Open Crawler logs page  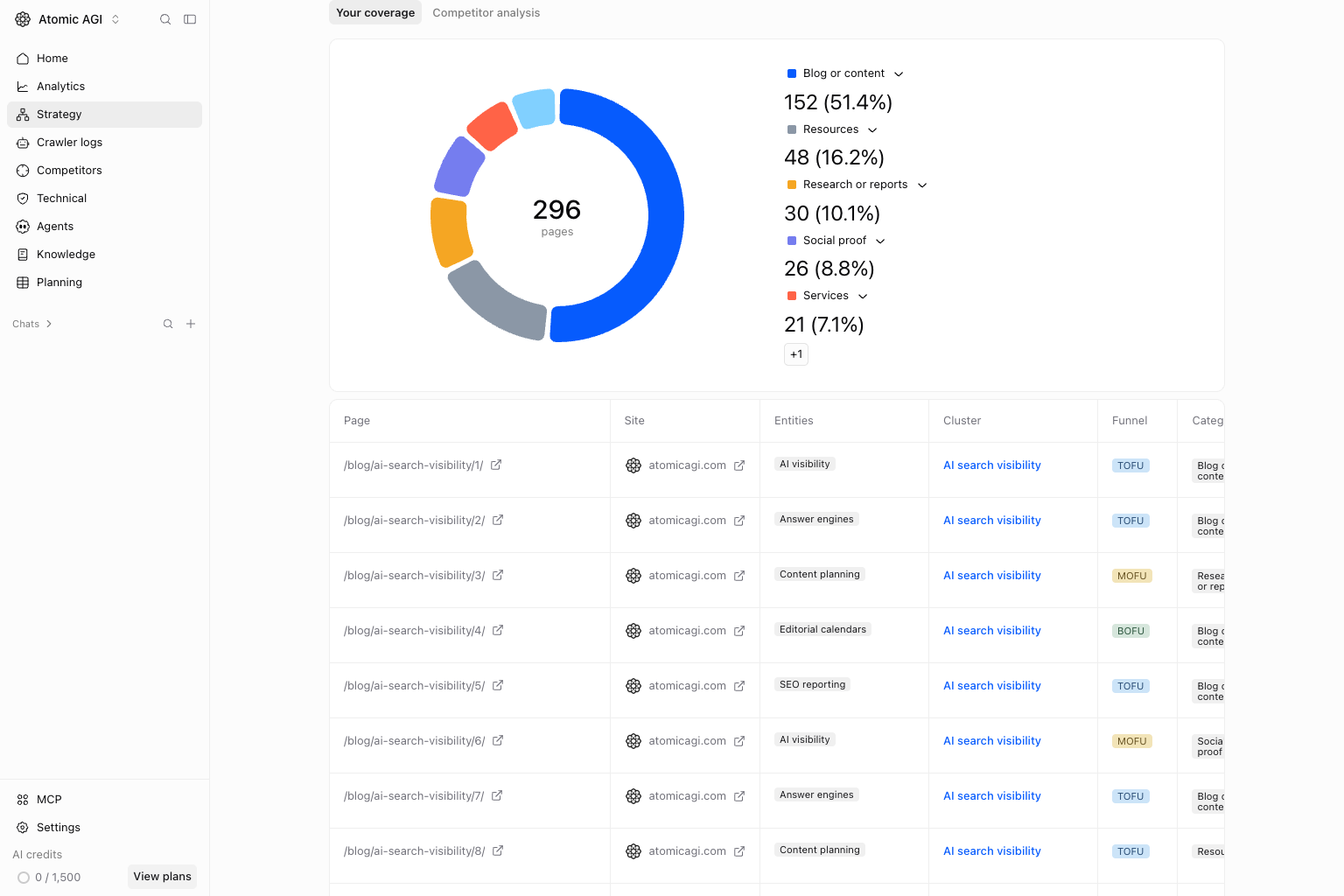point(104,143)
